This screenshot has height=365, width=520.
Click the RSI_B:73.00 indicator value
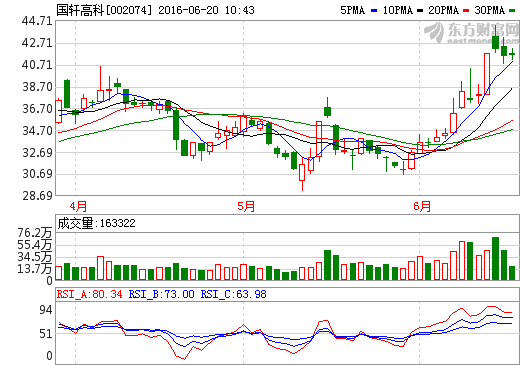click(161, 294)
